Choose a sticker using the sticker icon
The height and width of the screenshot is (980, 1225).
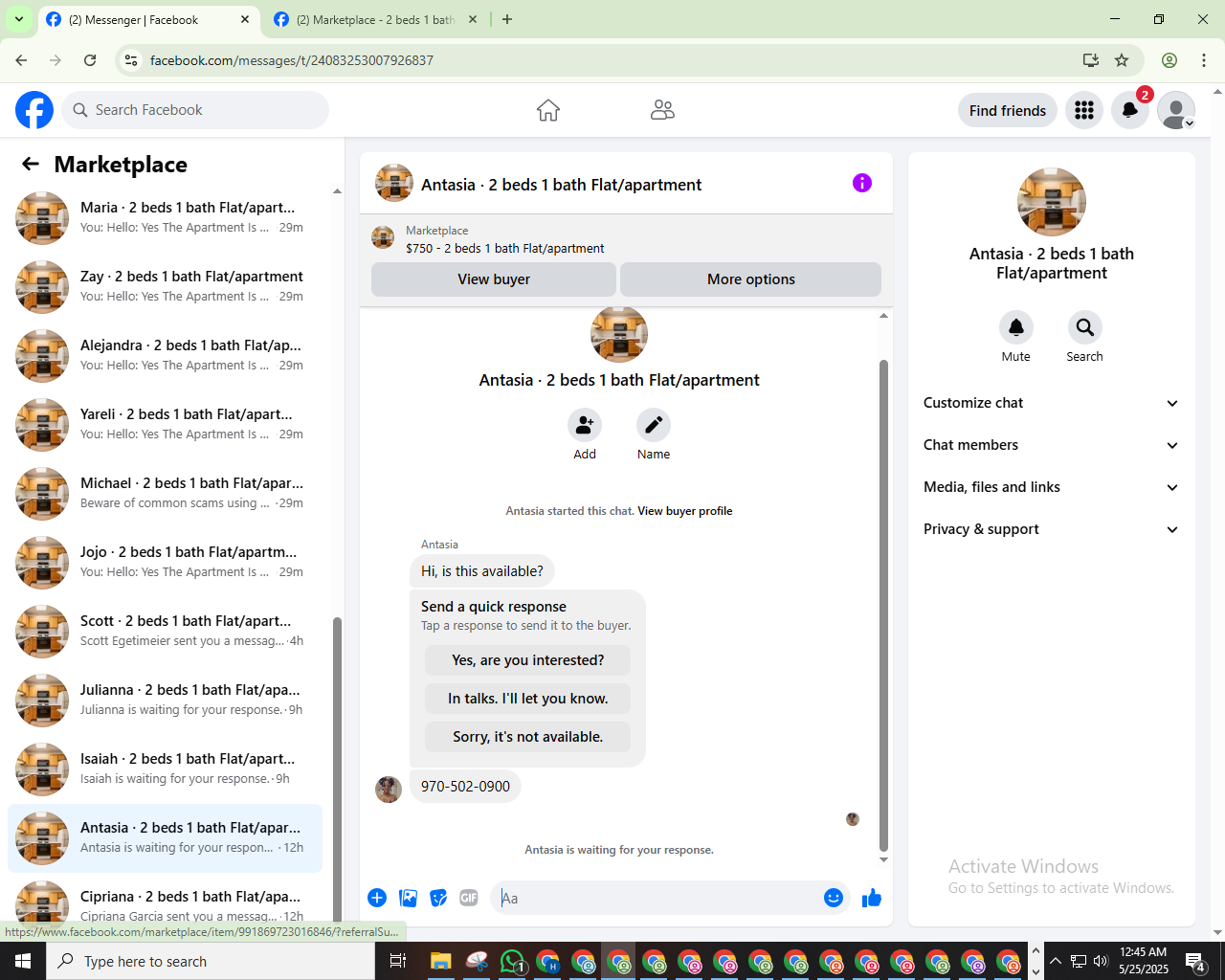[439, 898]
